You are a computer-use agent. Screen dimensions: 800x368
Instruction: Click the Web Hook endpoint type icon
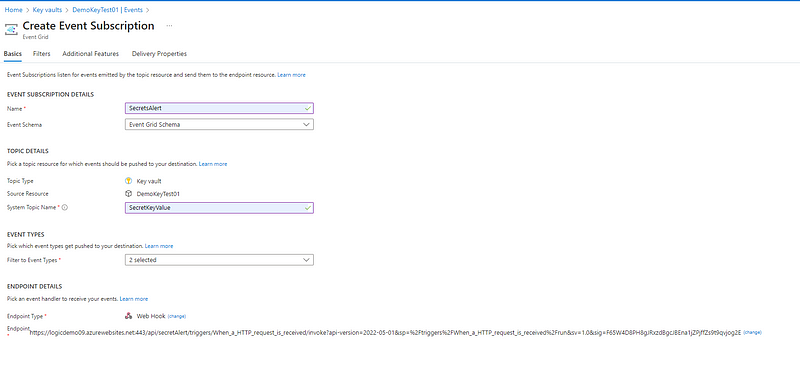129,316
